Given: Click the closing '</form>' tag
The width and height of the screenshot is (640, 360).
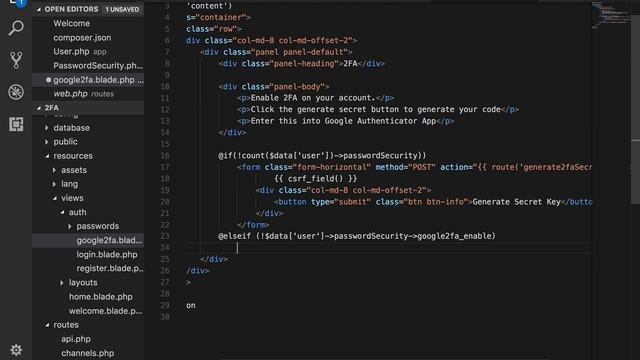Looking at the screenshot, I should (253, 225).
